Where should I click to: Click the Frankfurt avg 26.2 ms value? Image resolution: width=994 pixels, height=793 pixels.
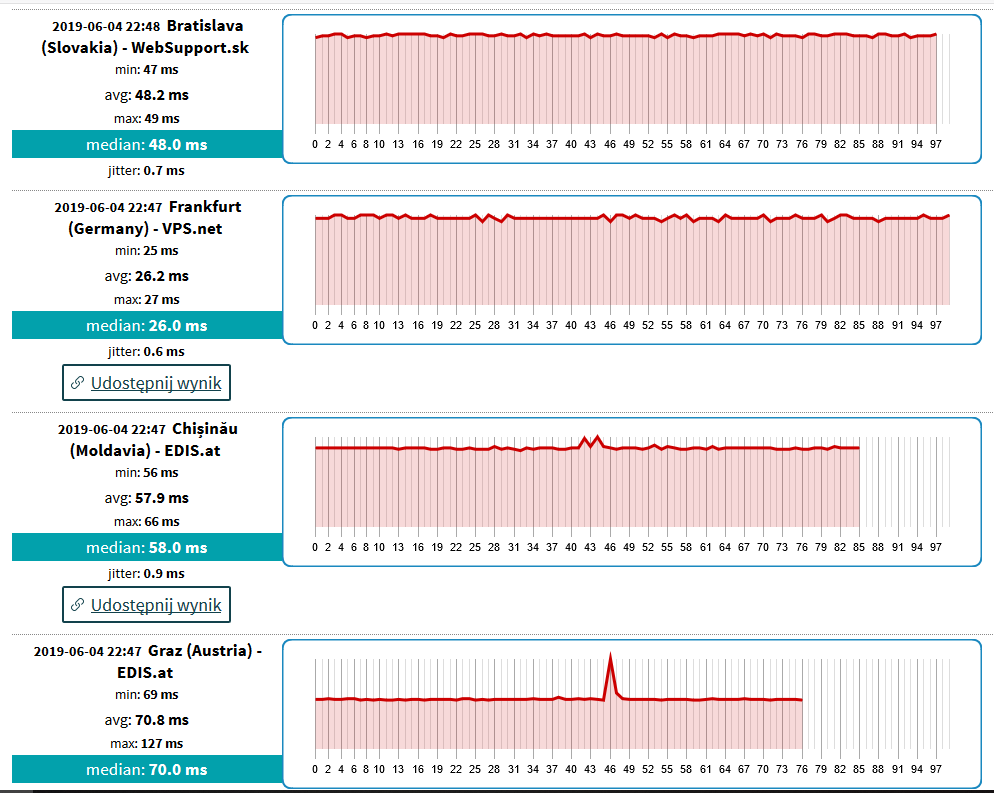pos(161,276)
